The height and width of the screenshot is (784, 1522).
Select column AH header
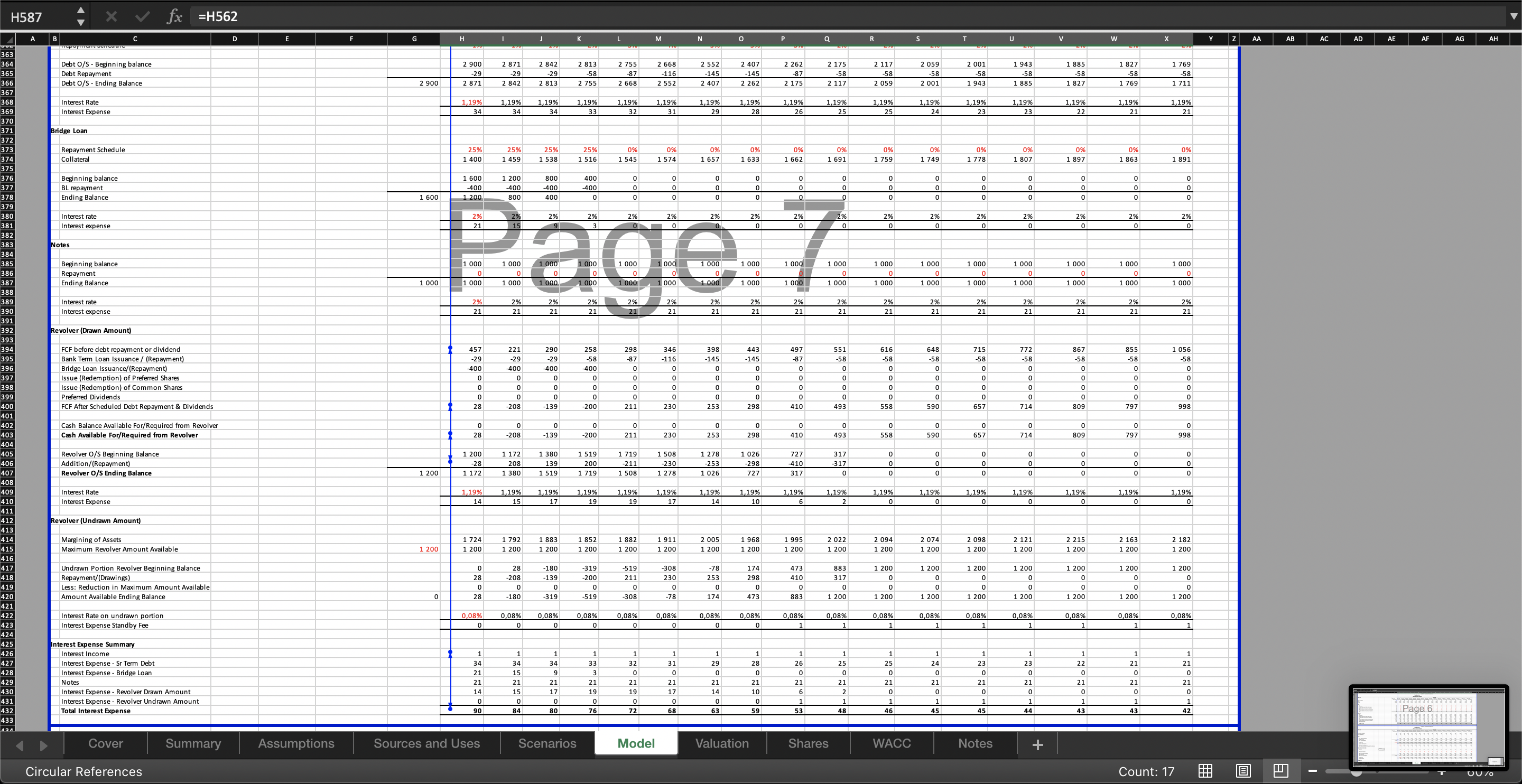1493,39
